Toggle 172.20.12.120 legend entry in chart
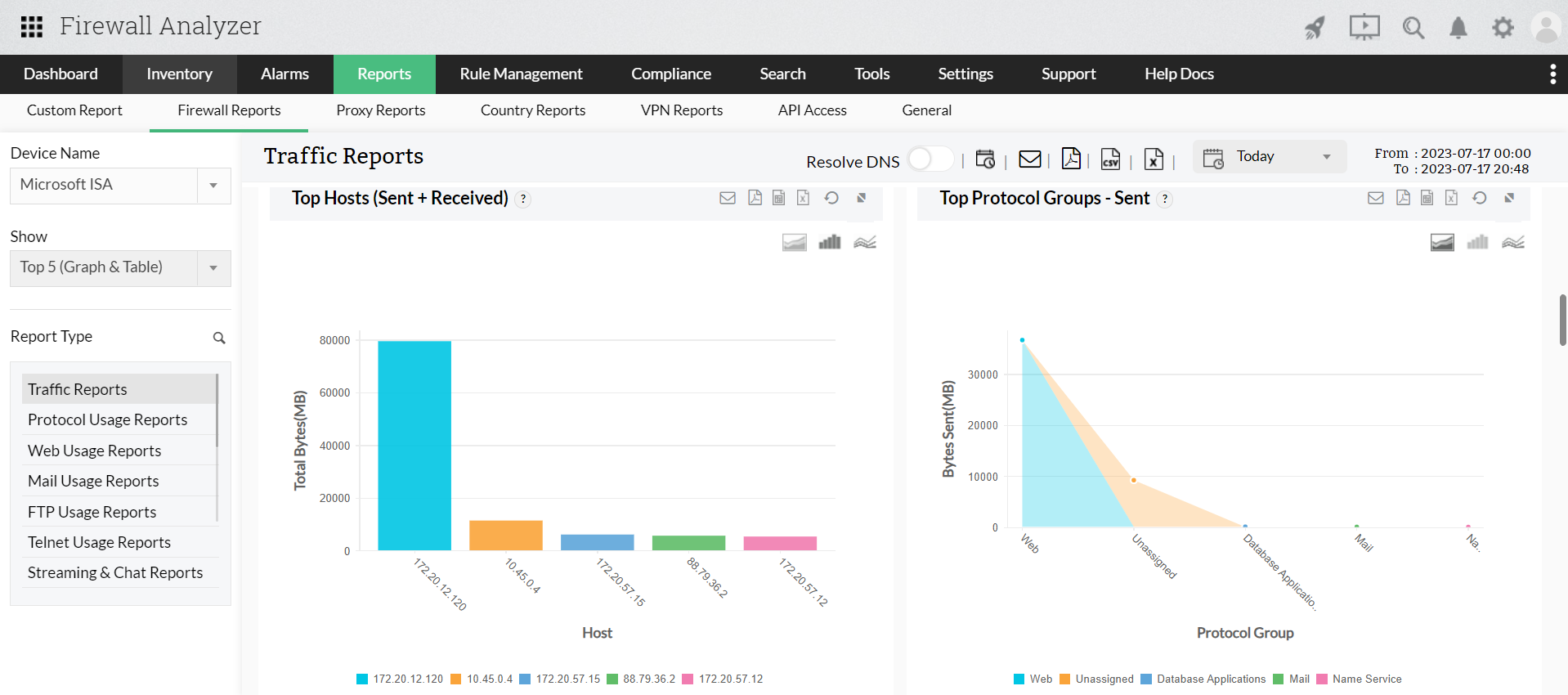The width and height of the screenshot is (1568, 695). tap(400, 679)
